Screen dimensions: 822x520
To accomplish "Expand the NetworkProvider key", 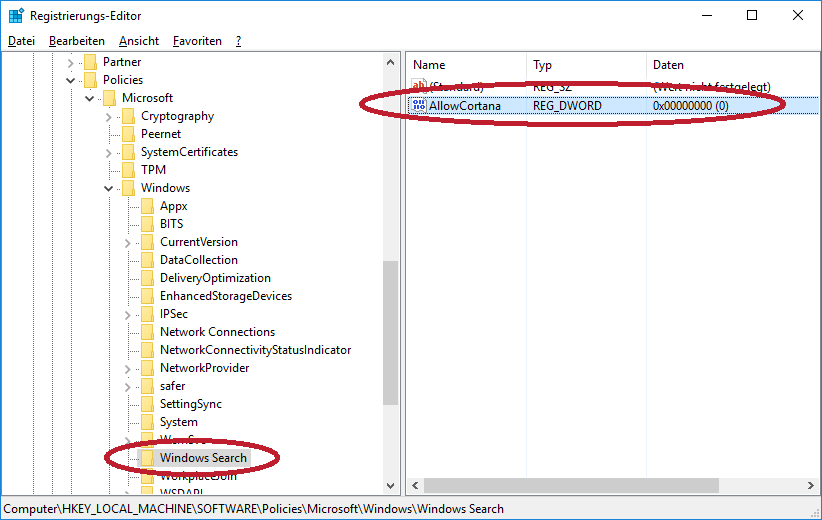I will point(127,369).
